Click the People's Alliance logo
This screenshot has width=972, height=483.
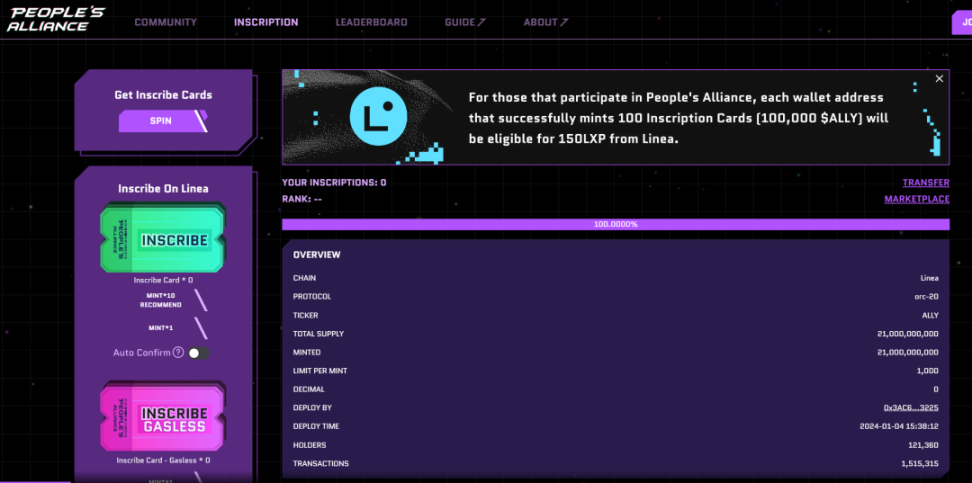point(55,17)
